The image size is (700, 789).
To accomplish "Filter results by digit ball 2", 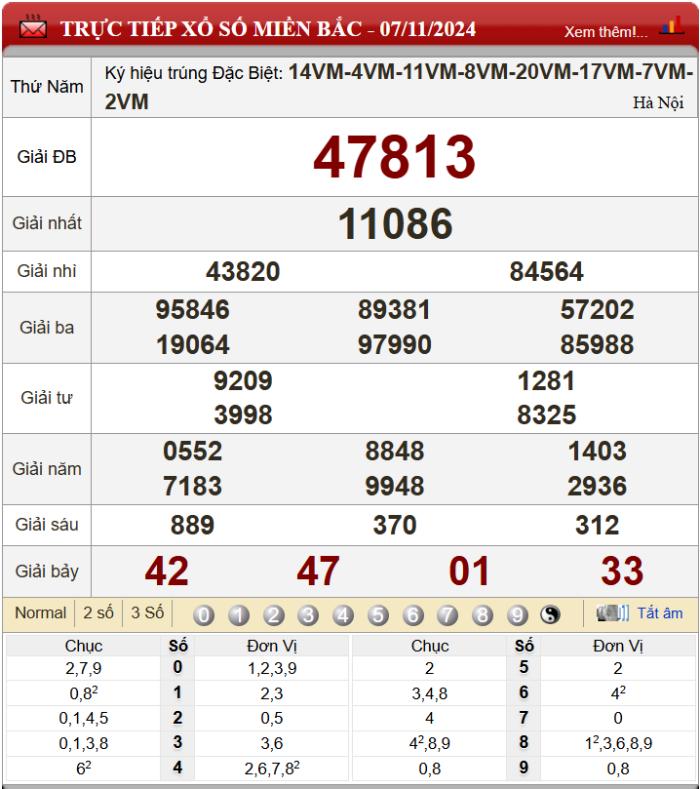I will coord(274,615).
